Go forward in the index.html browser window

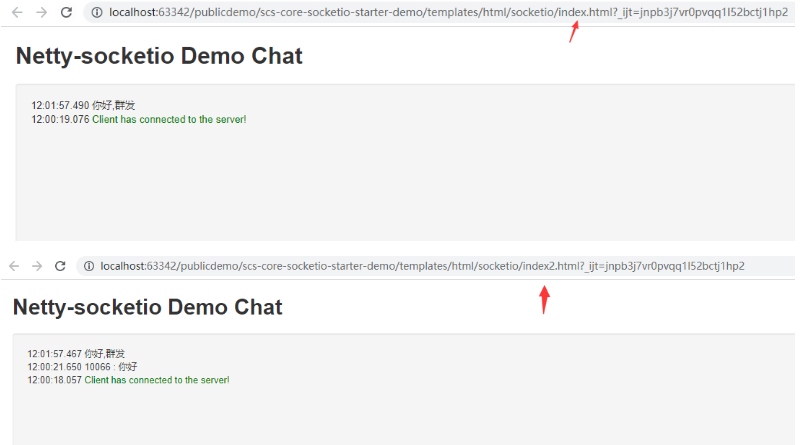pos(41,12)
